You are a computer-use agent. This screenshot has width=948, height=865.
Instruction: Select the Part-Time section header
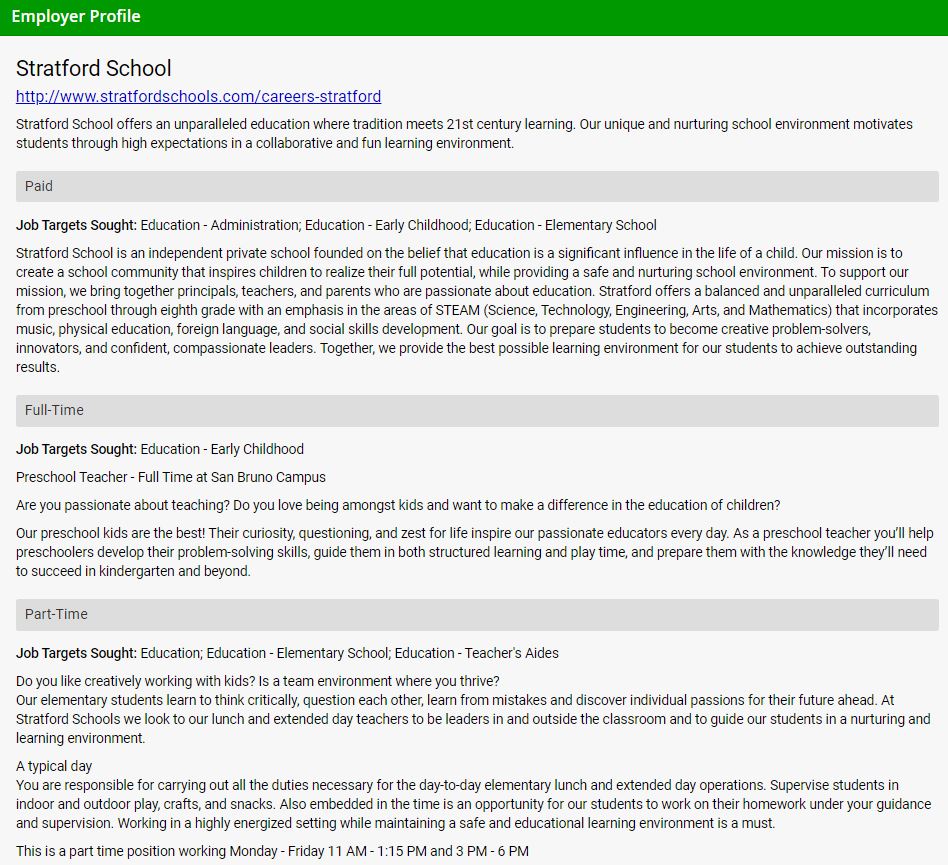point(477,614)
